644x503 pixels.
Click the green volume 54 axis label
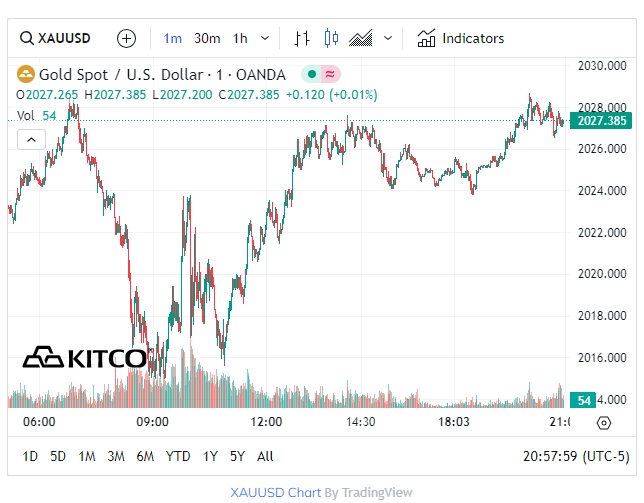tap(582, 400)
